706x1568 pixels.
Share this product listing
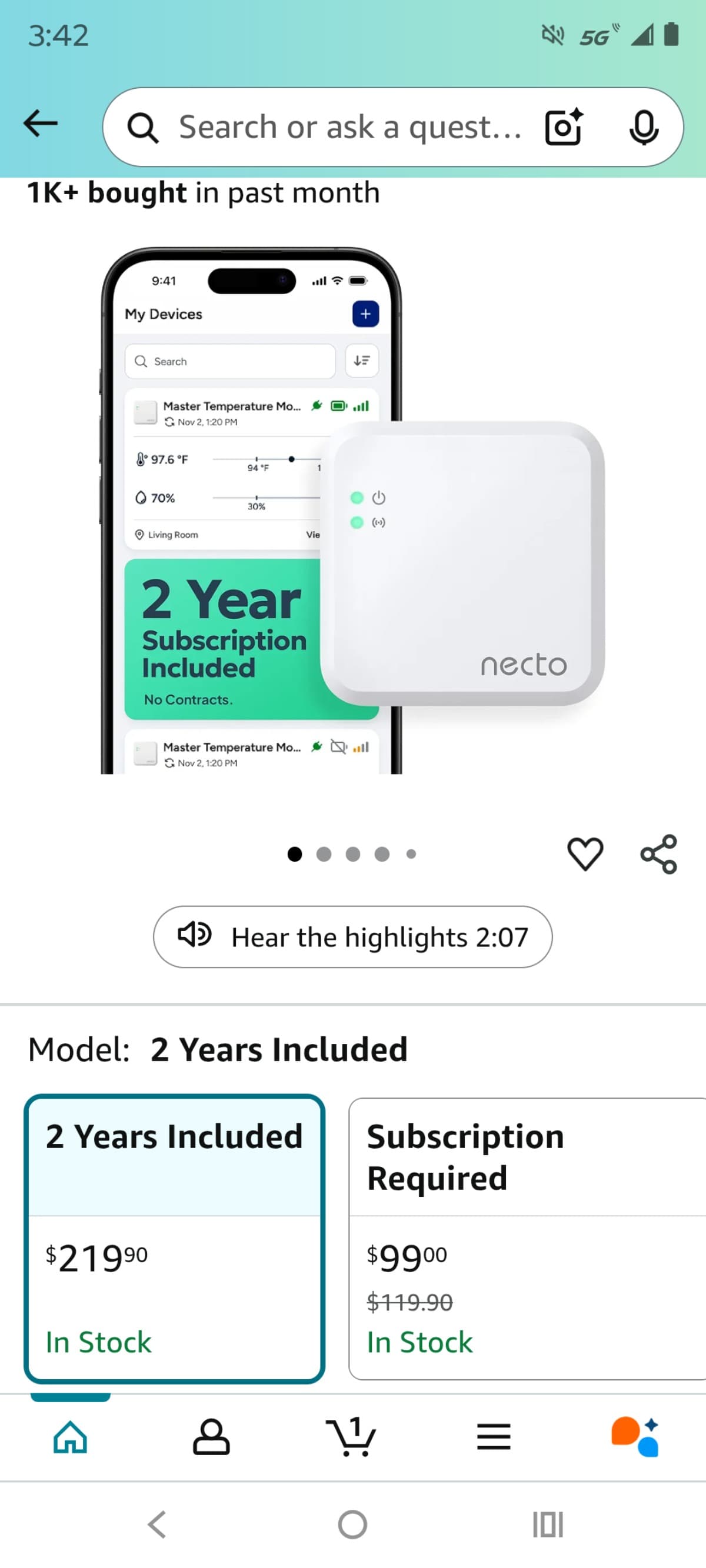(x=658, y=853)
